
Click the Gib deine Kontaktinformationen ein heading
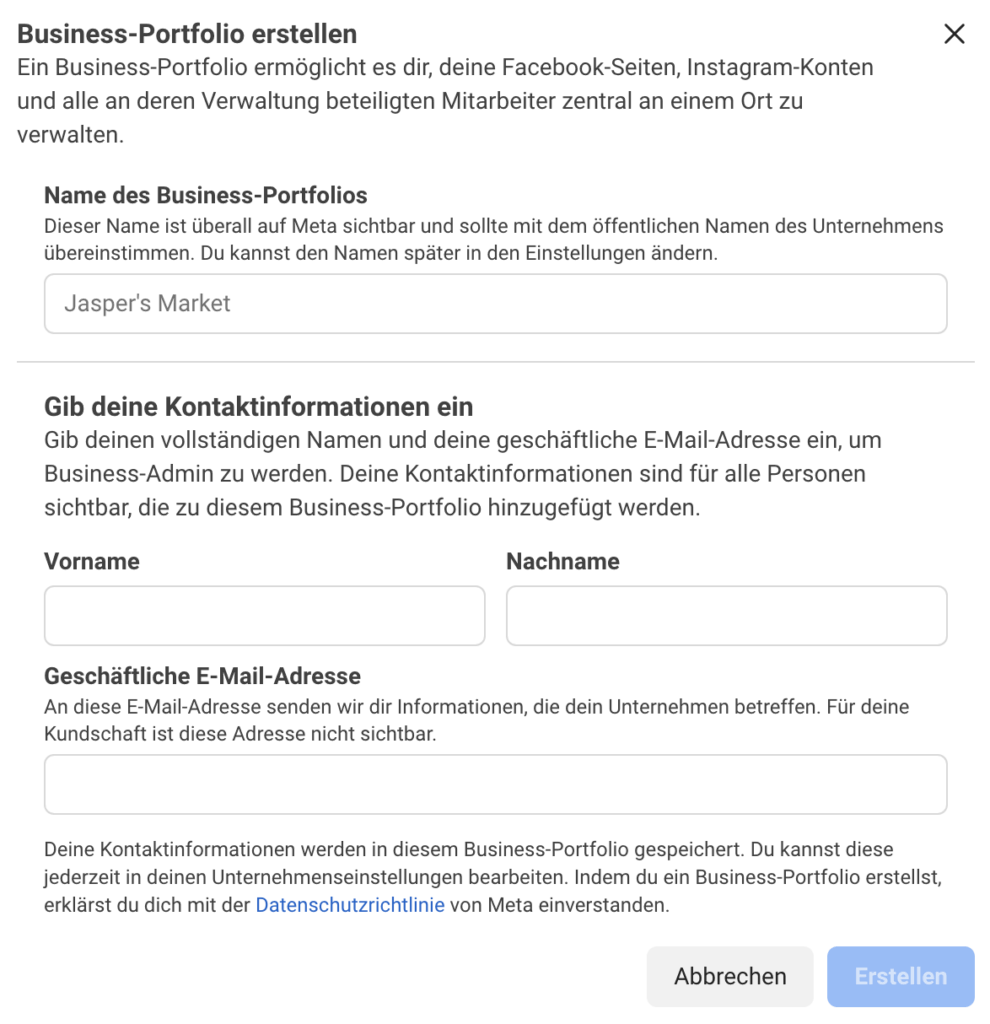[258, 407]
